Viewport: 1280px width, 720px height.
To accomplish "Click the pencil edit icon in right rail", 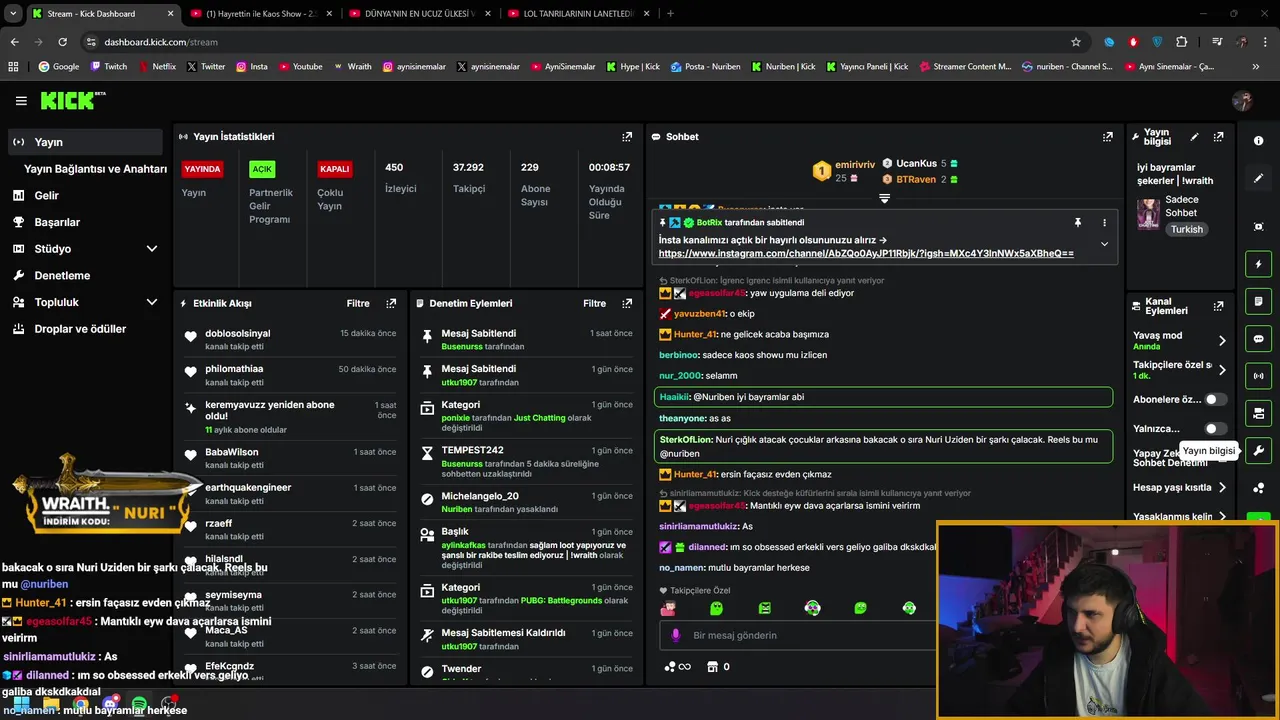I will pos(1258,178).
